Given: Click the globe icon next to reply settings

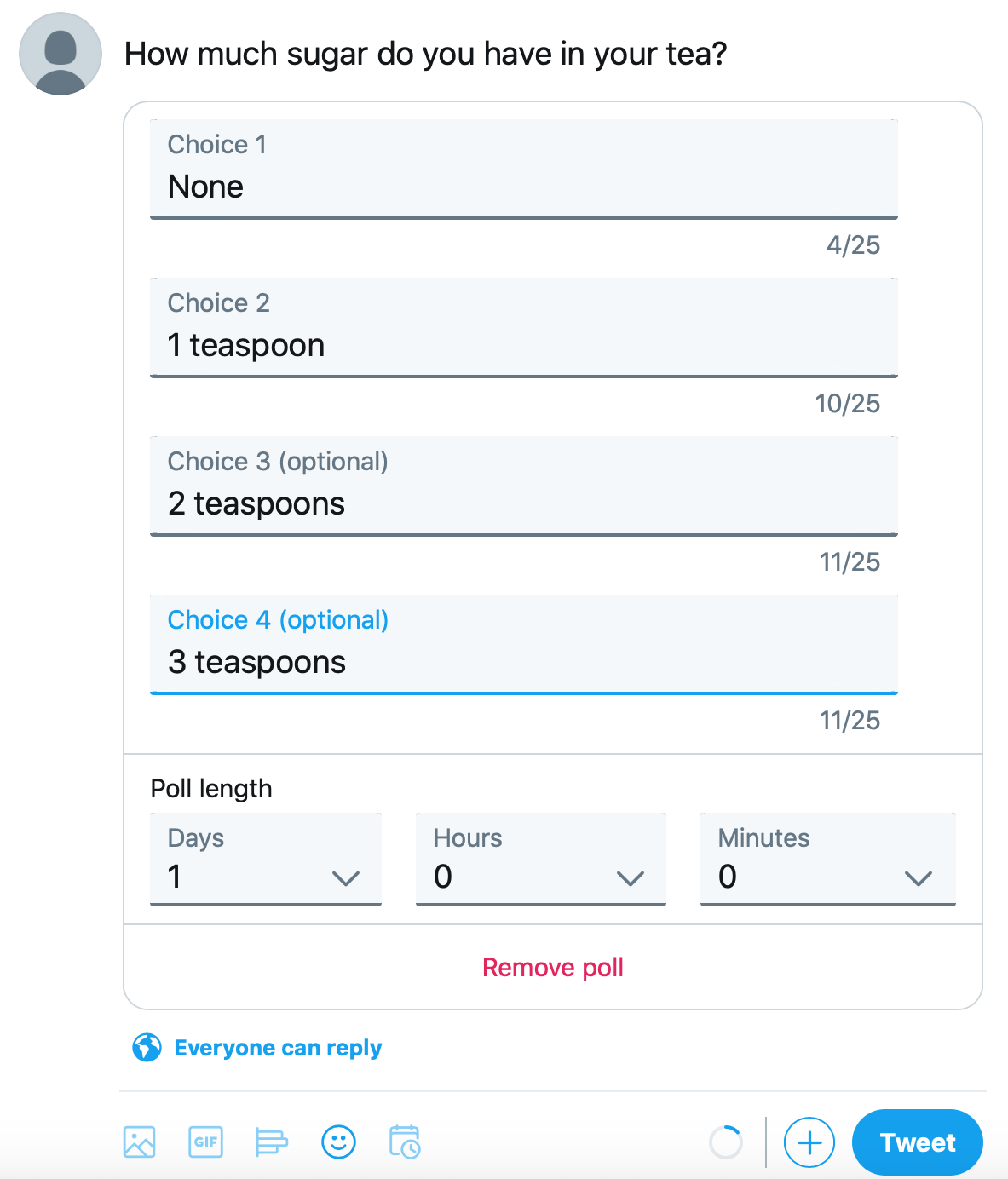Looking at the screenshot, I should pyautogui.click(x=147, y=1047).
